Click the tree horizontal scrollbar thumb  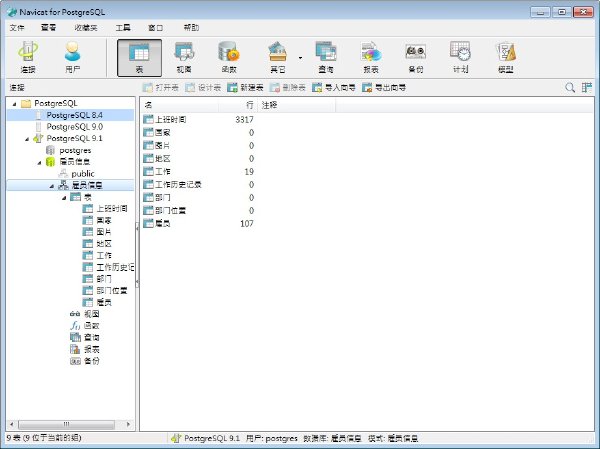point(67,424)
